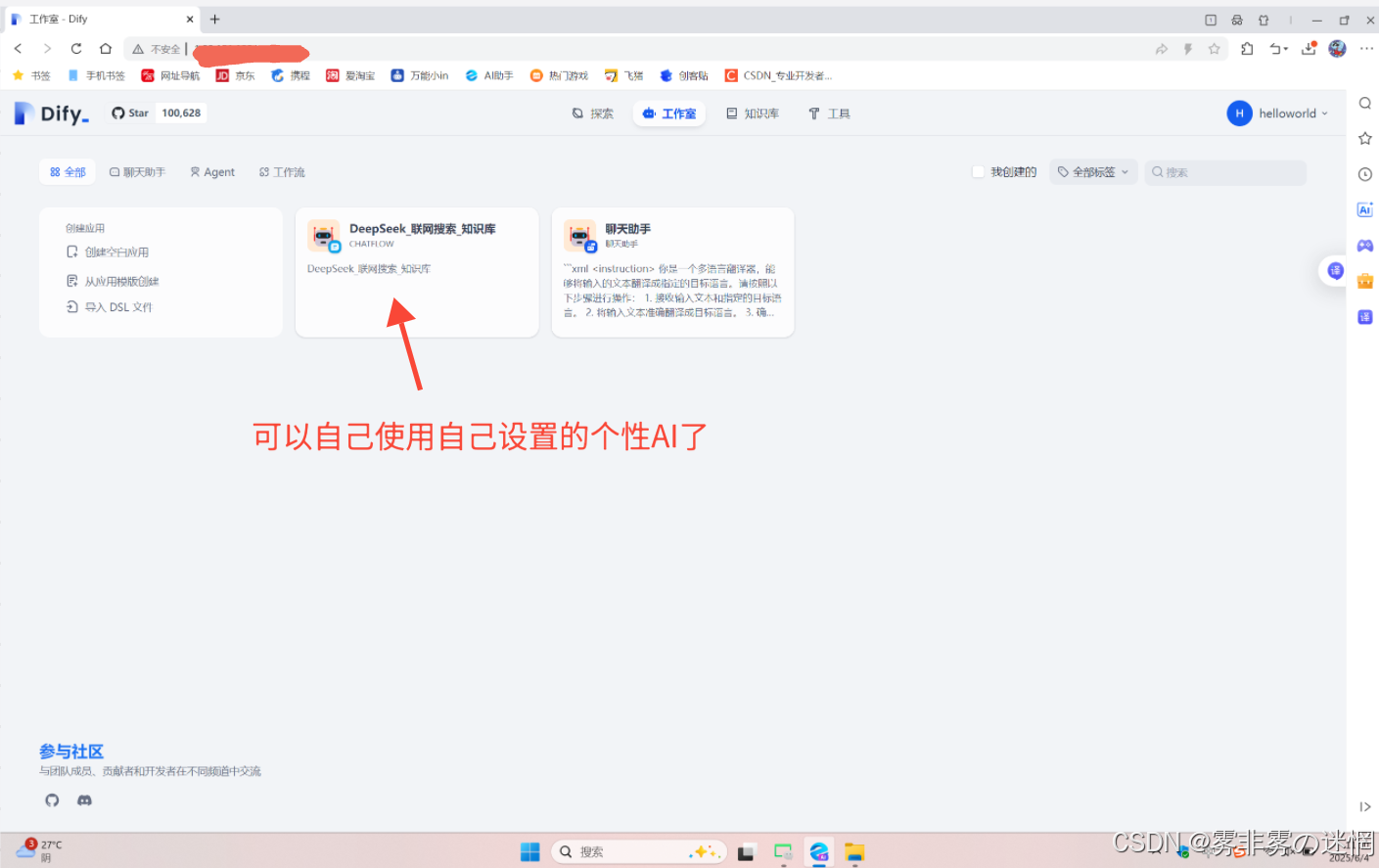Open the sidebar orange toolbox icon
1379x868 pixels.
click(1365, 281)
